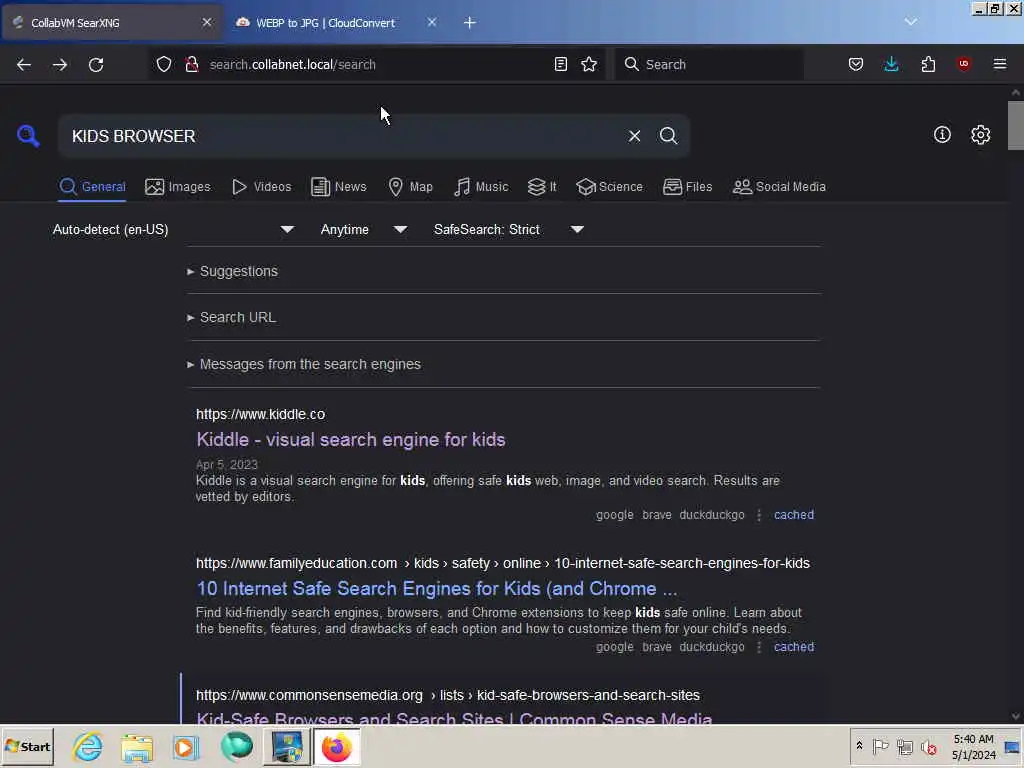
Task: Open the Action Center flag icon
Action: pyautogui.click(x=880, y=746)
